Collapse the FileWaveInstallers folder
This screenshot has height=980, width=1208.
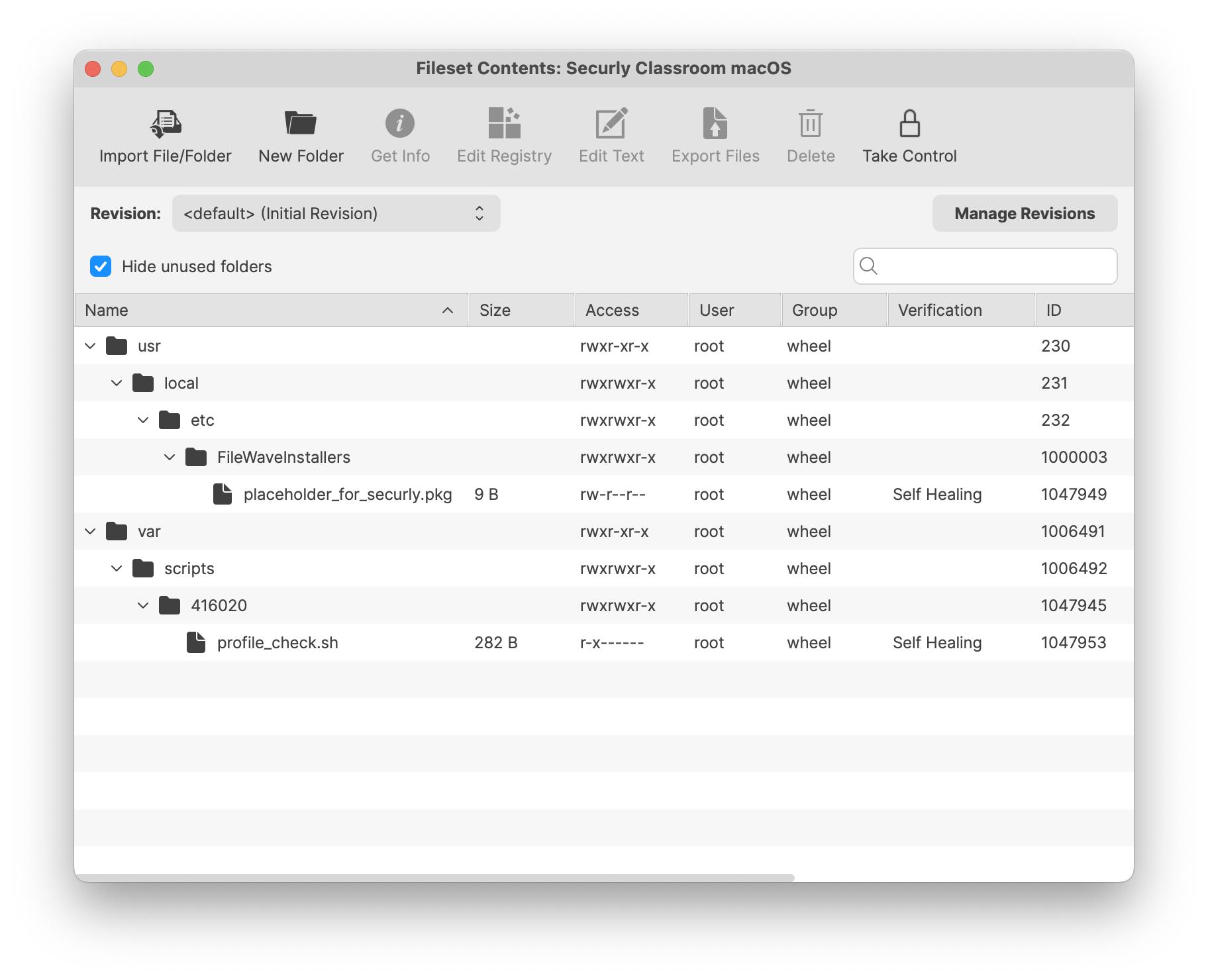(170, 457)
